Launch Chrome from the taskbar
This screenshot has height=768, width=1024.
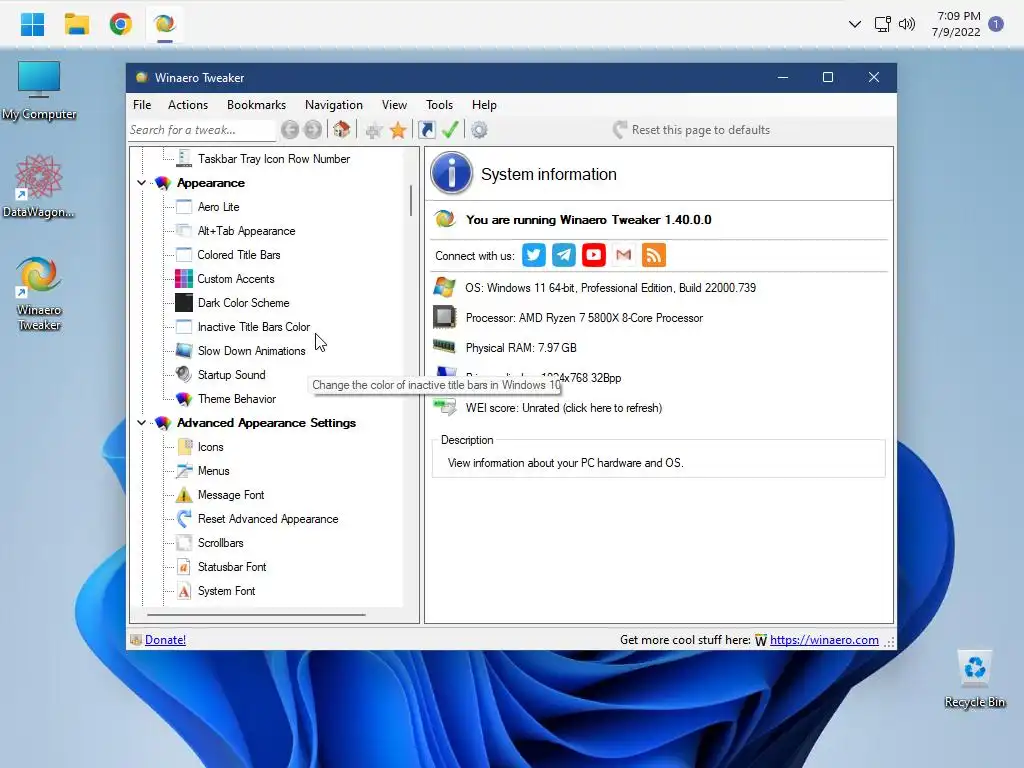point(121,24)
